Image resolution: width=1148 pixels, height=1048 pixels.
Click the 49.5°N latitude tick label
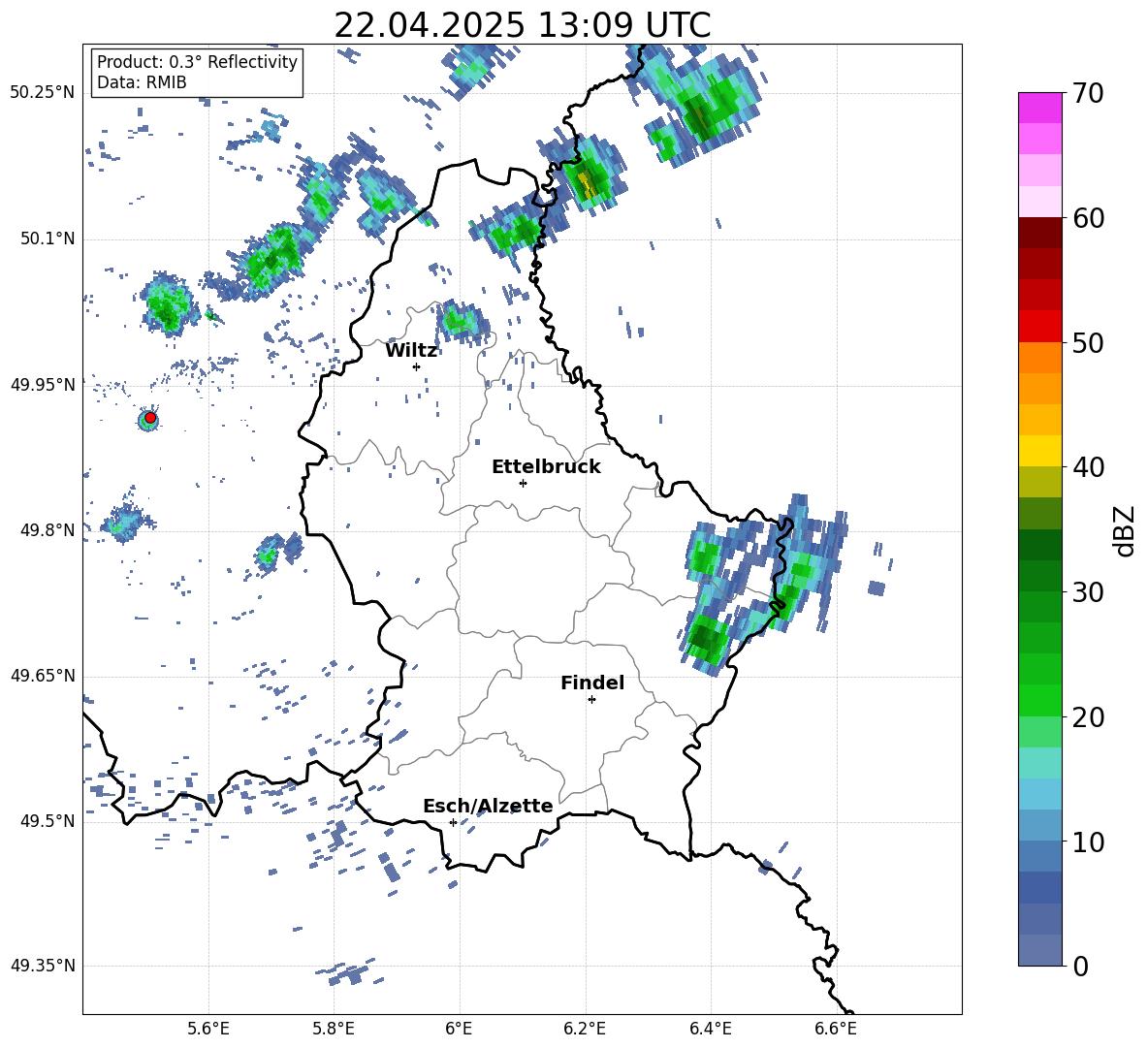coord(48,821)
